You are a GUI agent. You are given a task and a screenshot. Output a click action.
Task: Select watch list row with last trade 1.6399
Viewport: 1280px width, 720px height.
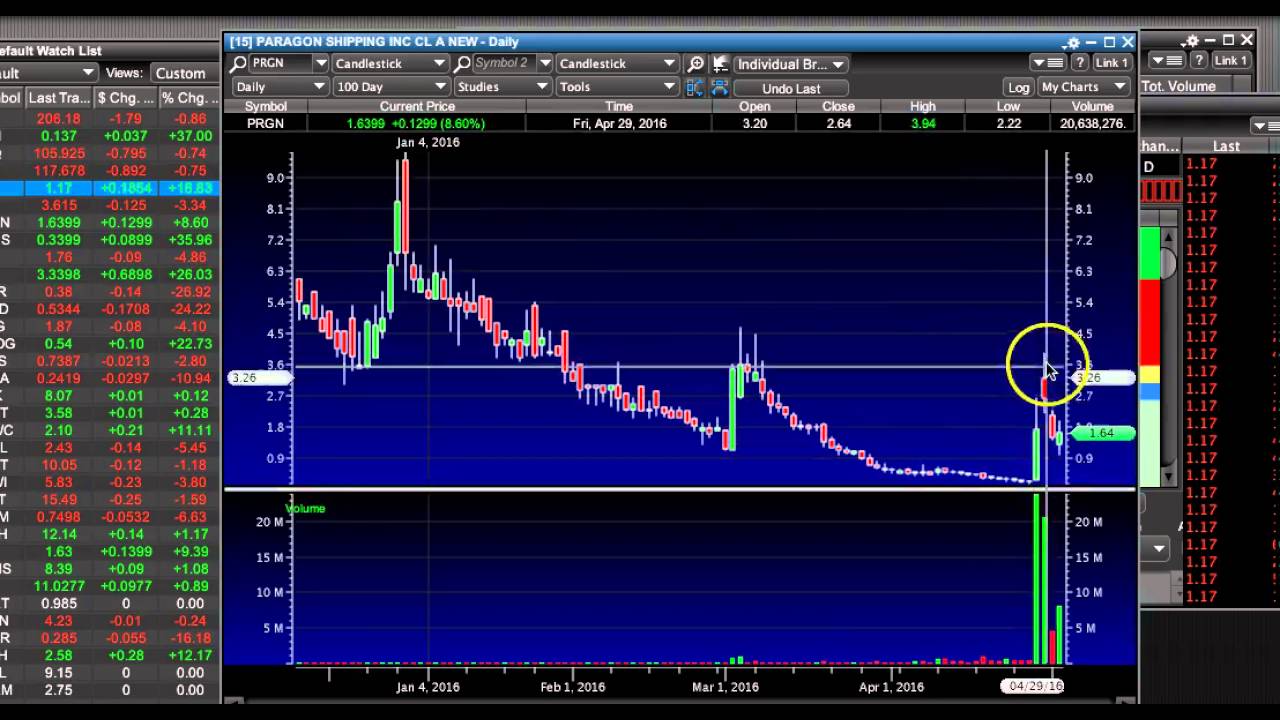pos(109,223)
